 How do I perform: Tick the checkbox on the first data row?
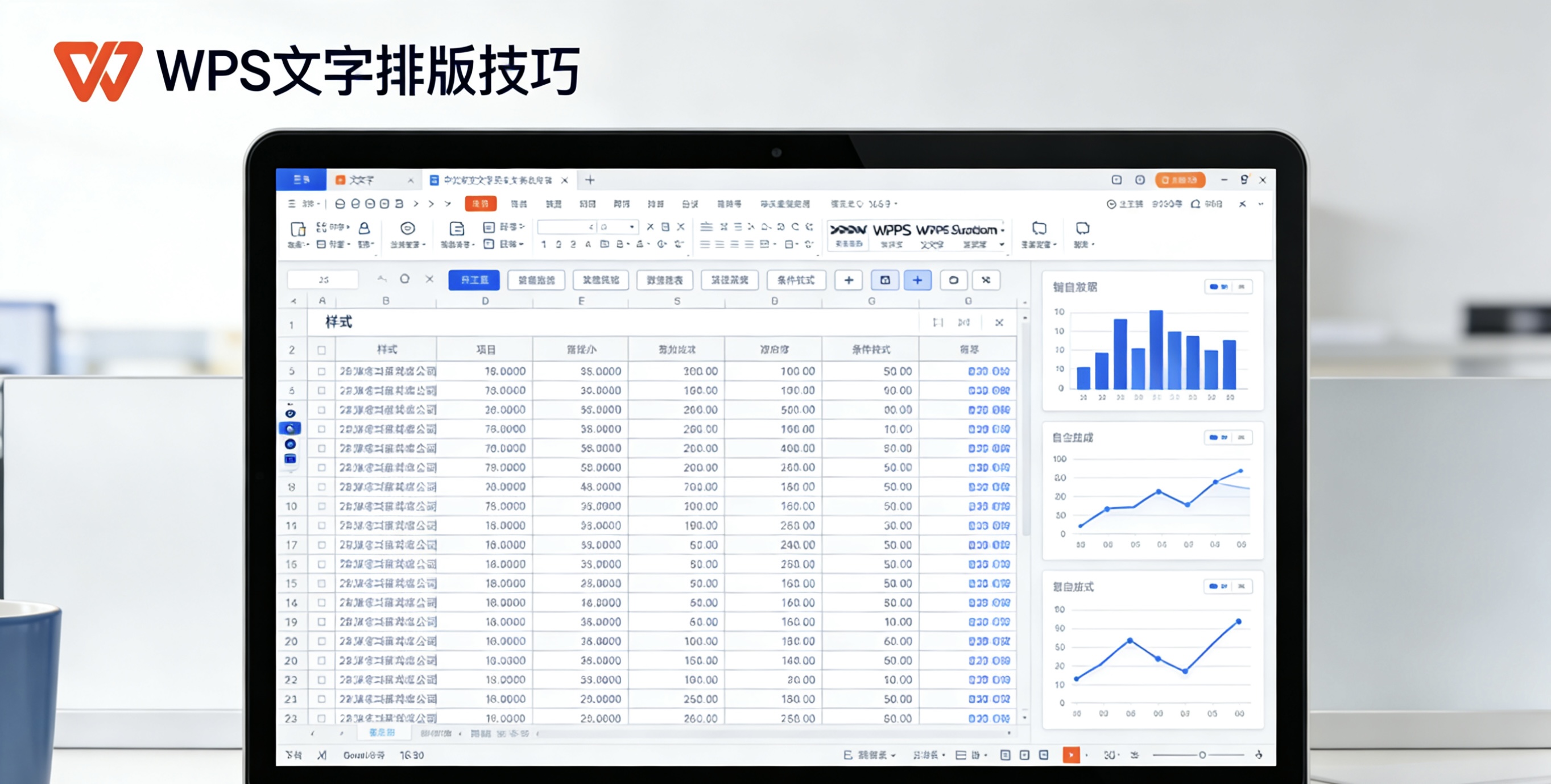click(321, 371)
